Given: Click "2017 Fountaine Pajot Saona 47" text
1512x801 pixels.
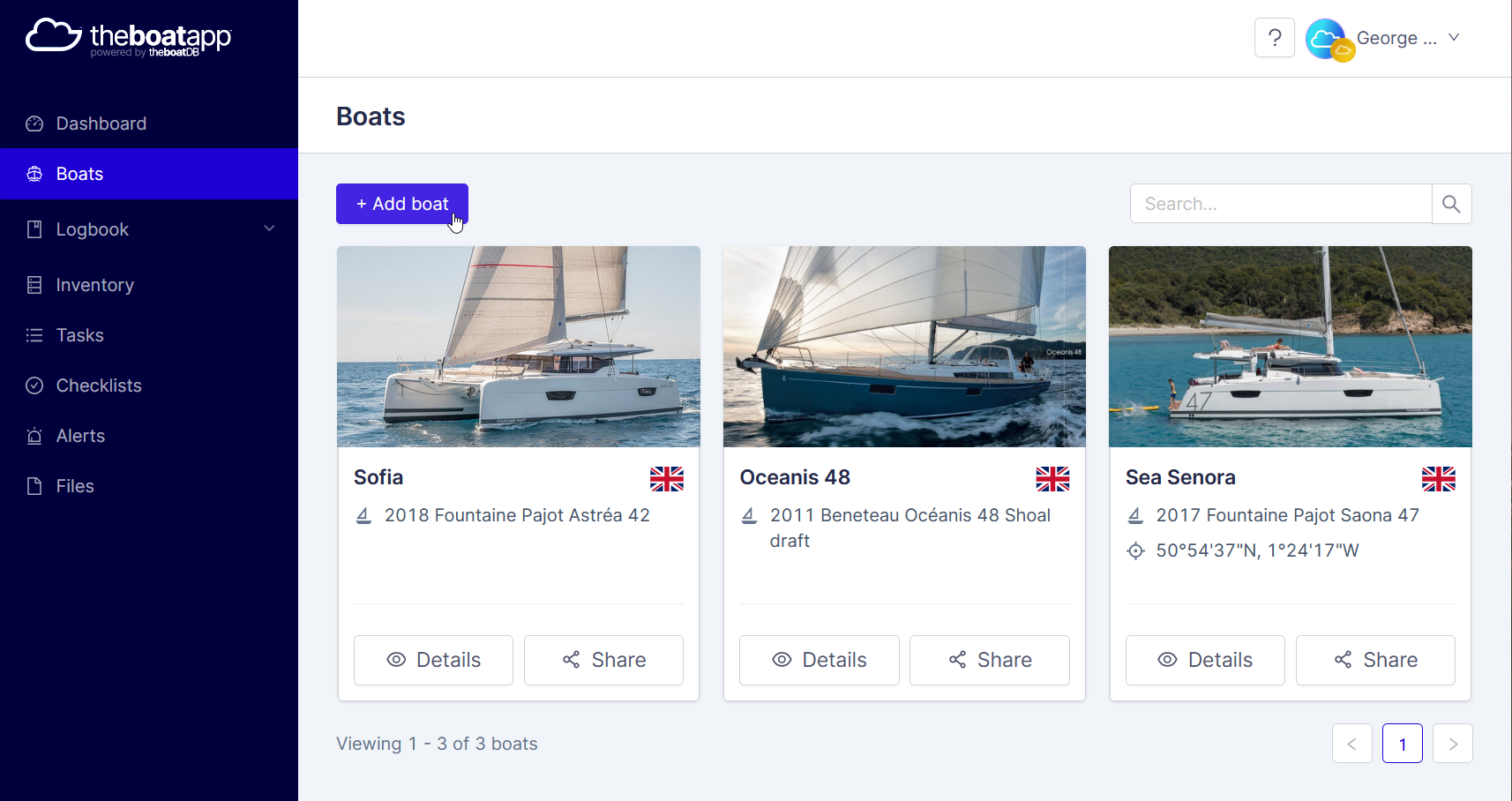Looking at the screenshot, I should [1288, 515].
